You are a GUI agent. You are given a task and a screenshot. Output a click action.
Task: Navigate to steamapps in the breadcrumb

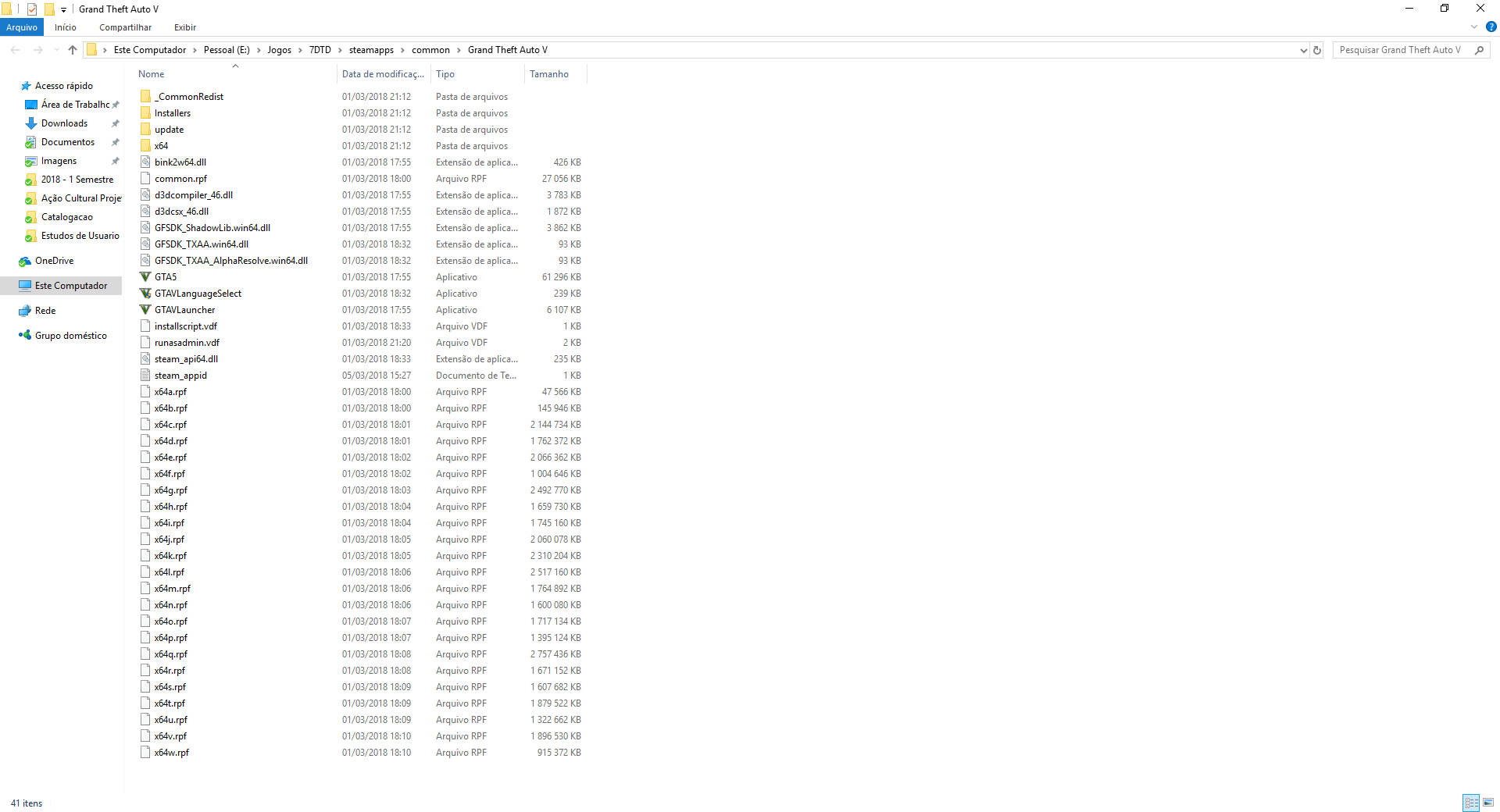coord(371,50)
